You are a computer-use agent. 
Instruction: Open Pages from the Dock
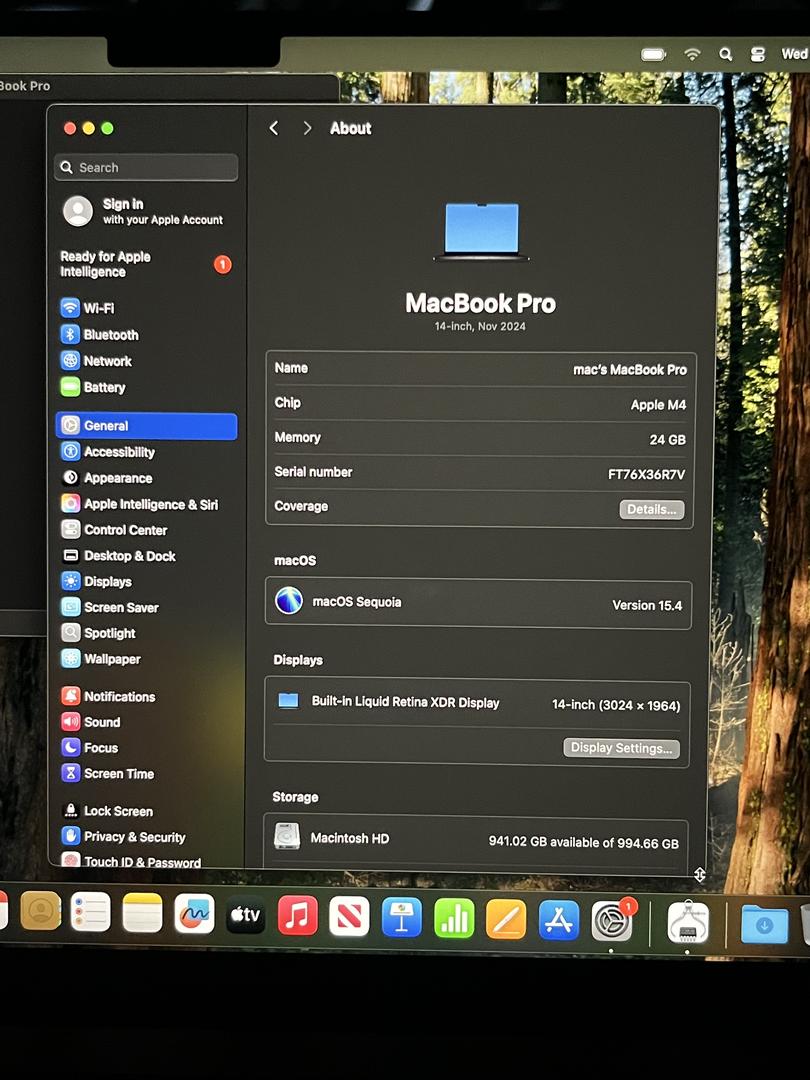click(x=506, y=919)
